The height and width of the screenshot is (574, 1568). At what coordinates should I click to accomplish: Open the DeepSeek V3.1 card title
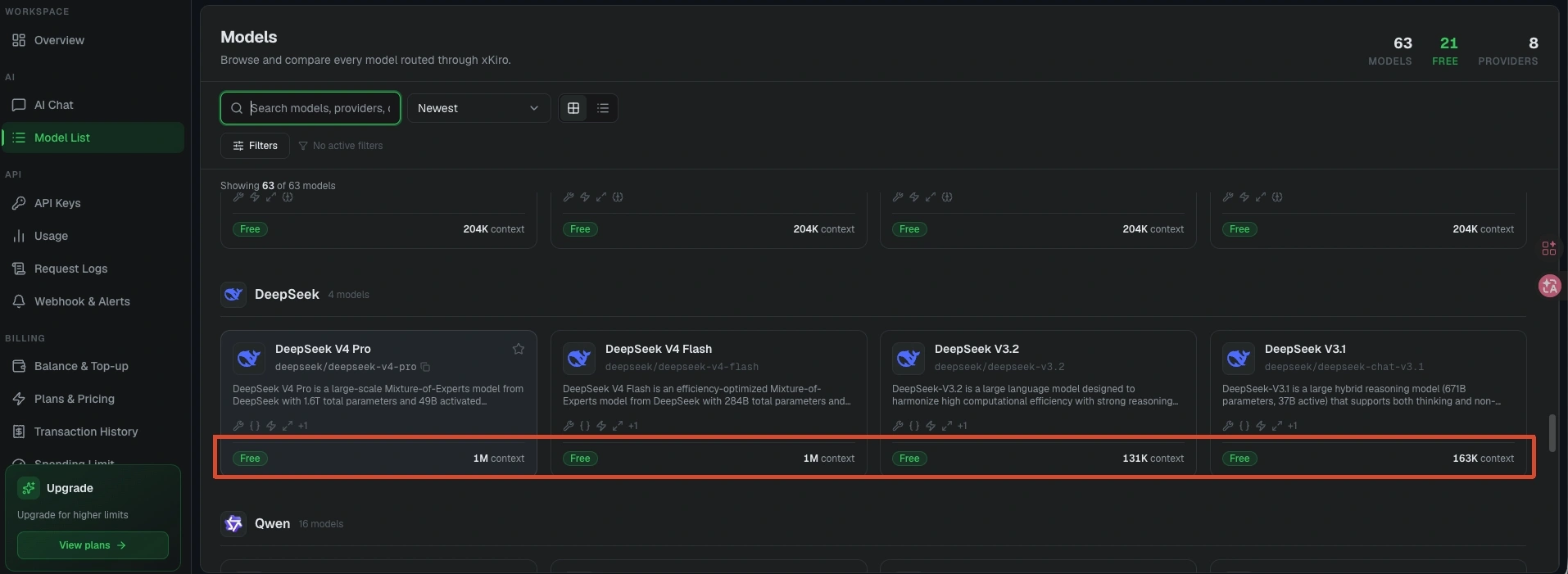[x=1305, y=349]
